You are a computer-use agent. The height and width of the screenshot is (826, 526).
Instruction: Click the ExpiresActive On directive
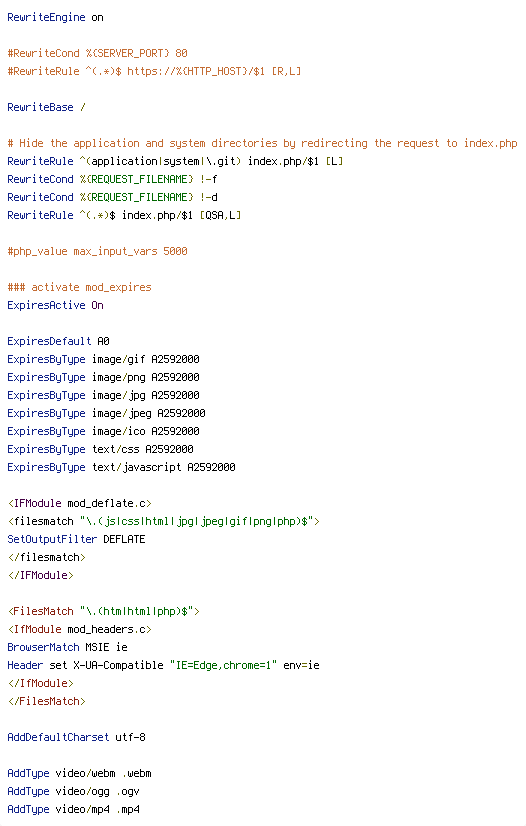coord(55,305)
